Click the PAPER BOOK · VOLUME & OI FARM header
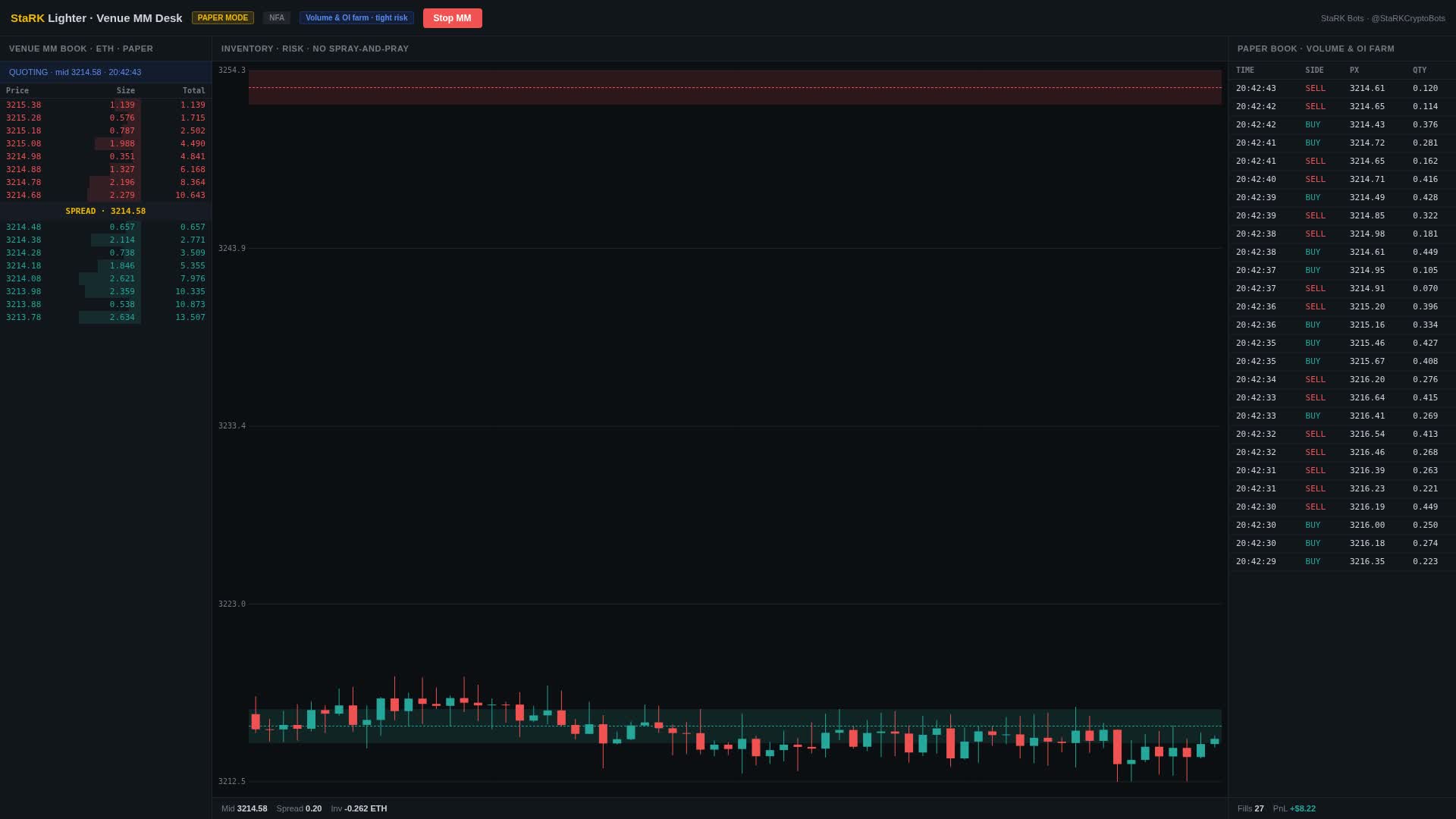This screenshot has height=819, width=1456. tap(1316, 49)
